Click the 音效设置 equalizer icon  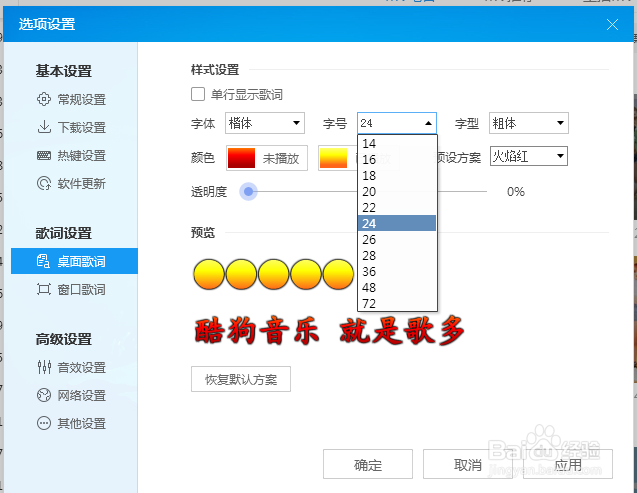[x=44, y=367]
